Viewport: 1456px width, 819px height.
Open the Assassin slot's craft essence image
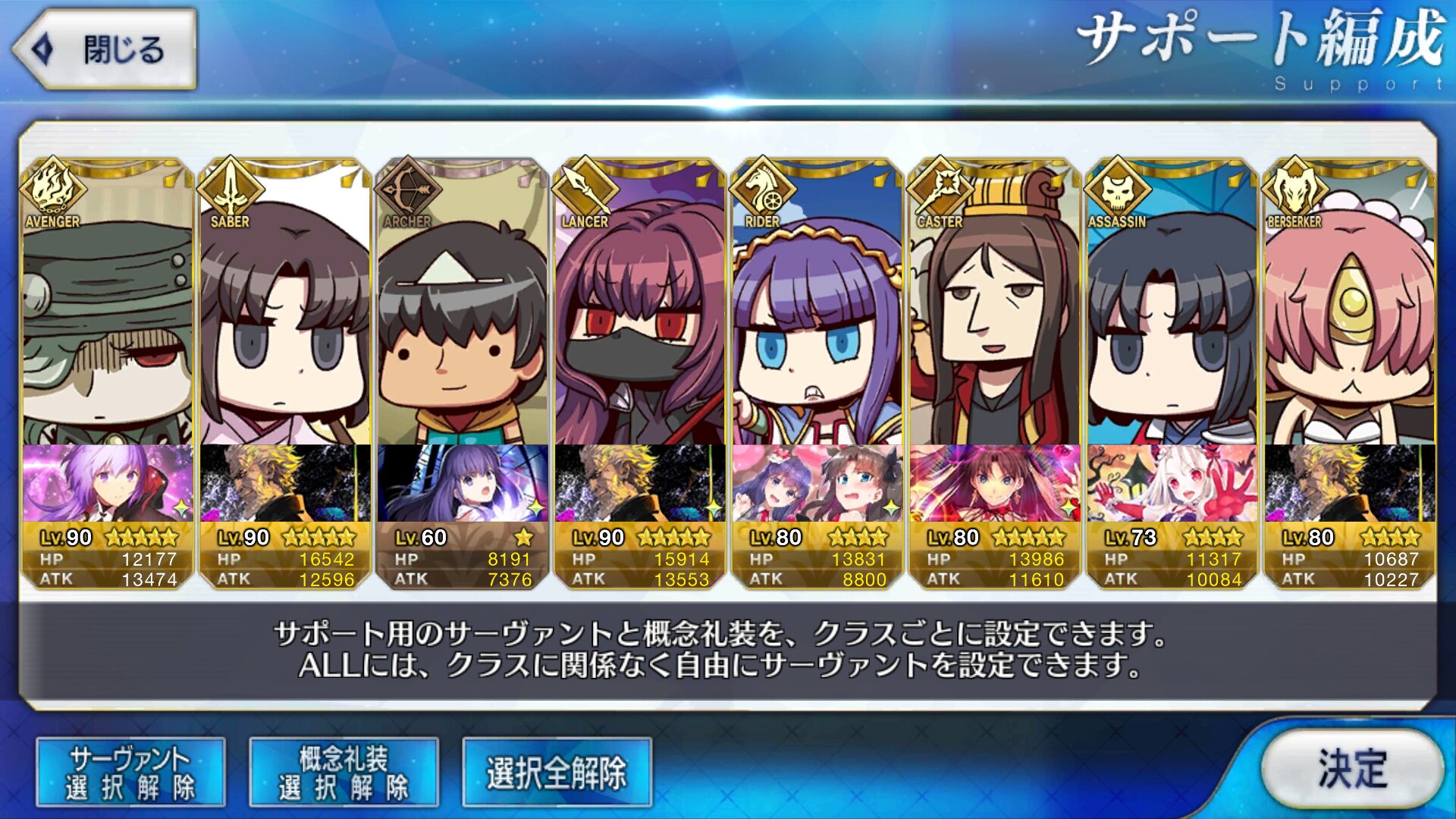[1172, 483]
